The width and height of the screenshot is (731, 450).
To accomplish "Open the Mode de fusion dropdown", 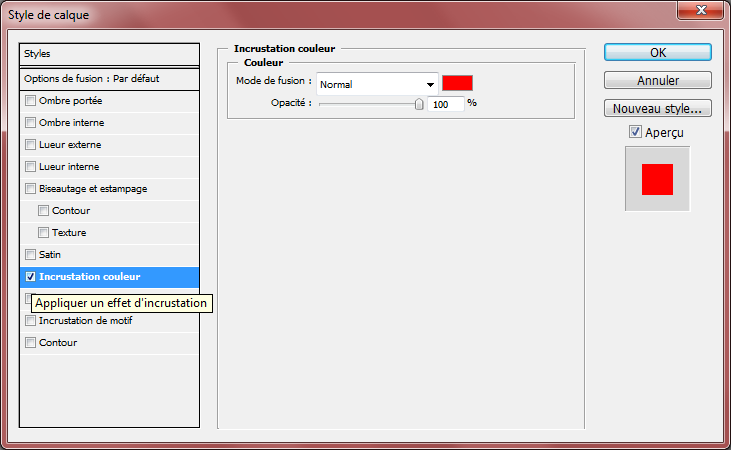I will [378, 84].
